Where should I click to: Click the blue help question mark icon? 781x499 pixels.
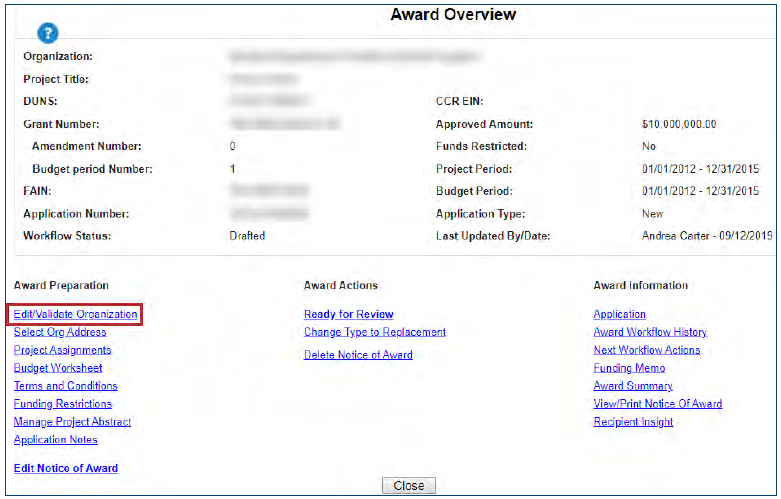47,34
